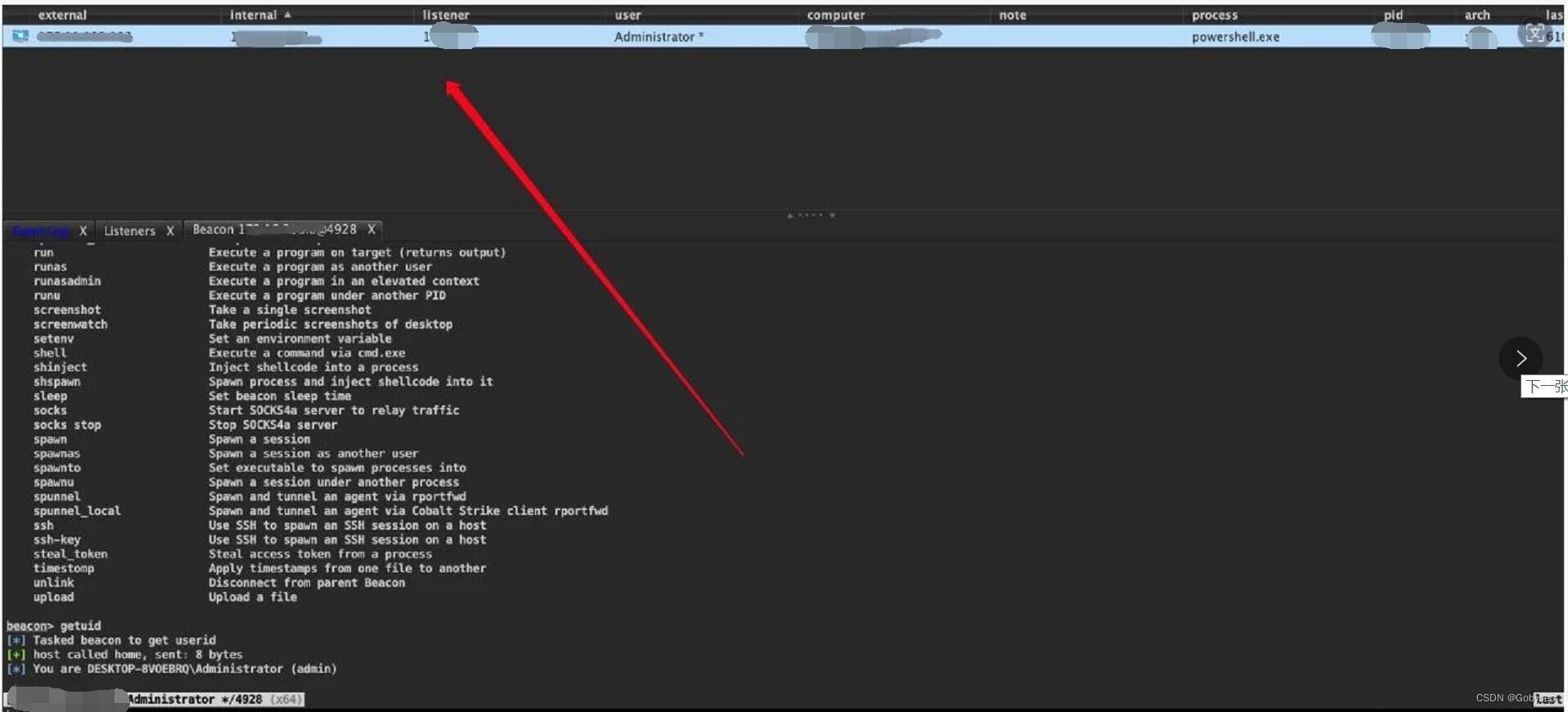Sort sessions by arch column header
Image resolution: width=1568 pixels, height=712 pixels.
(1477, 15)
